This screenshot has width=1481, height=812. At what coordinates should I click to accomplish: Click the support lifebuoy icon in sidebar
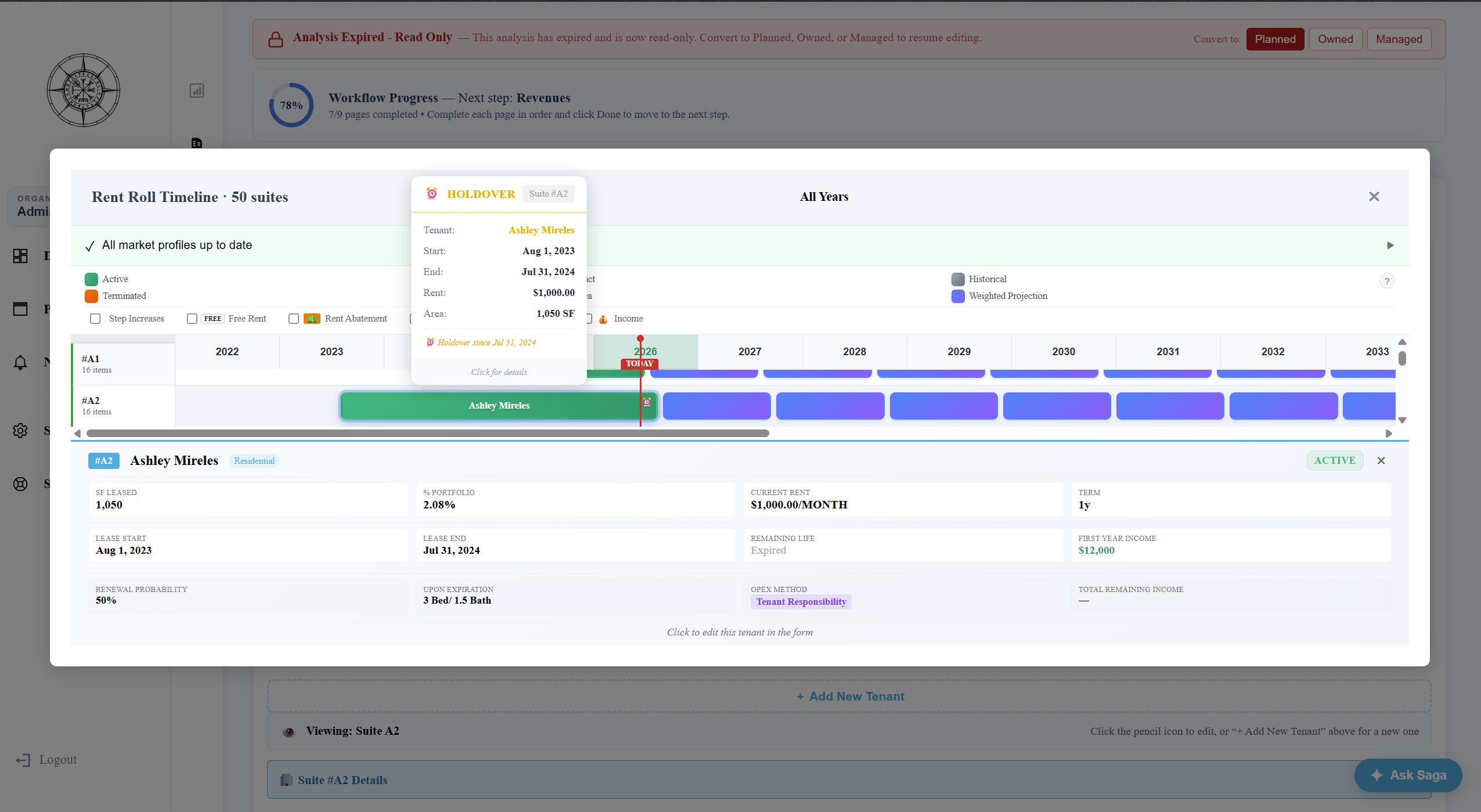[x=20, y=484]
